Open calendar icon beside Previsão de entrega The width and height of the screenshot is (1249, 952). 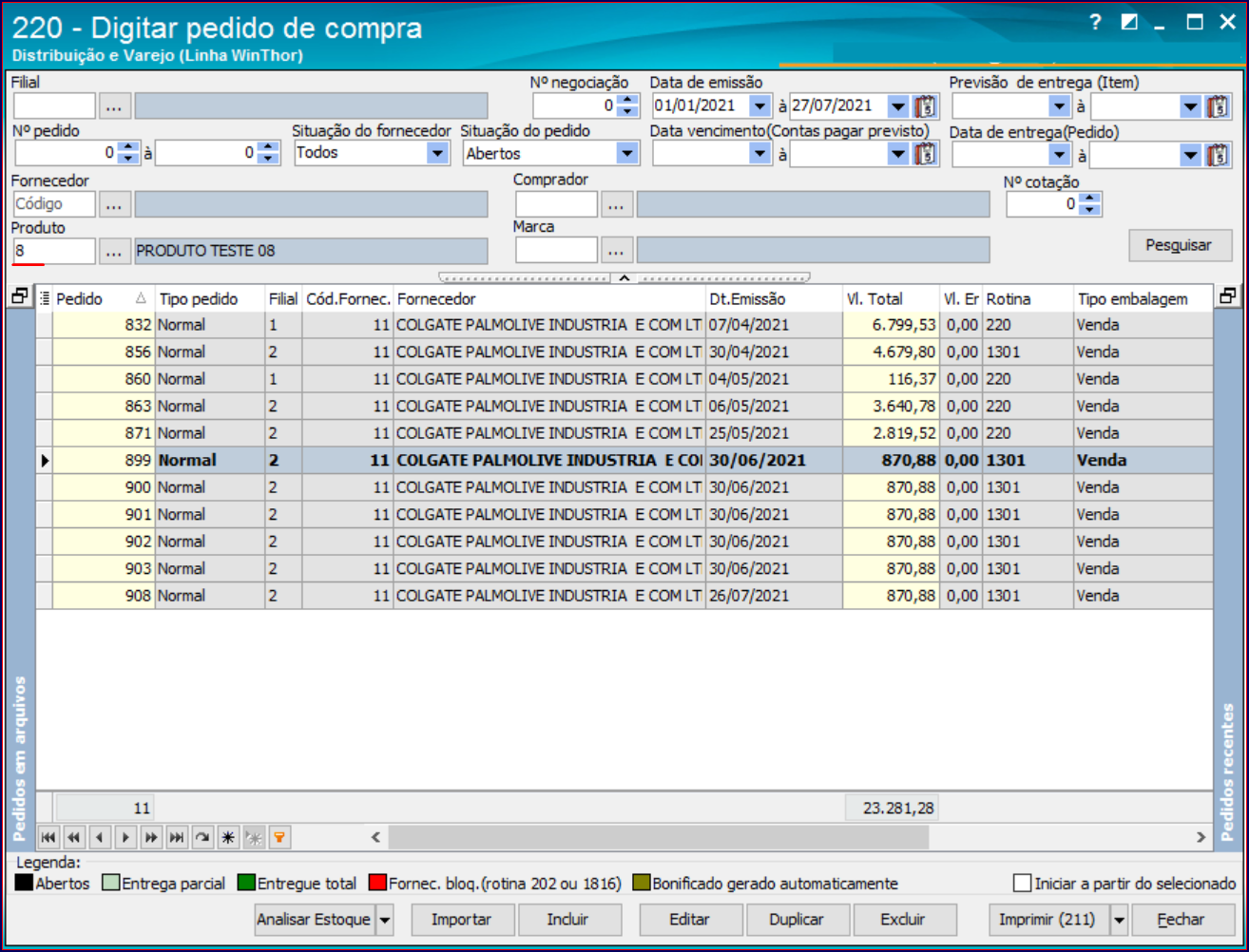(1219, 105)
